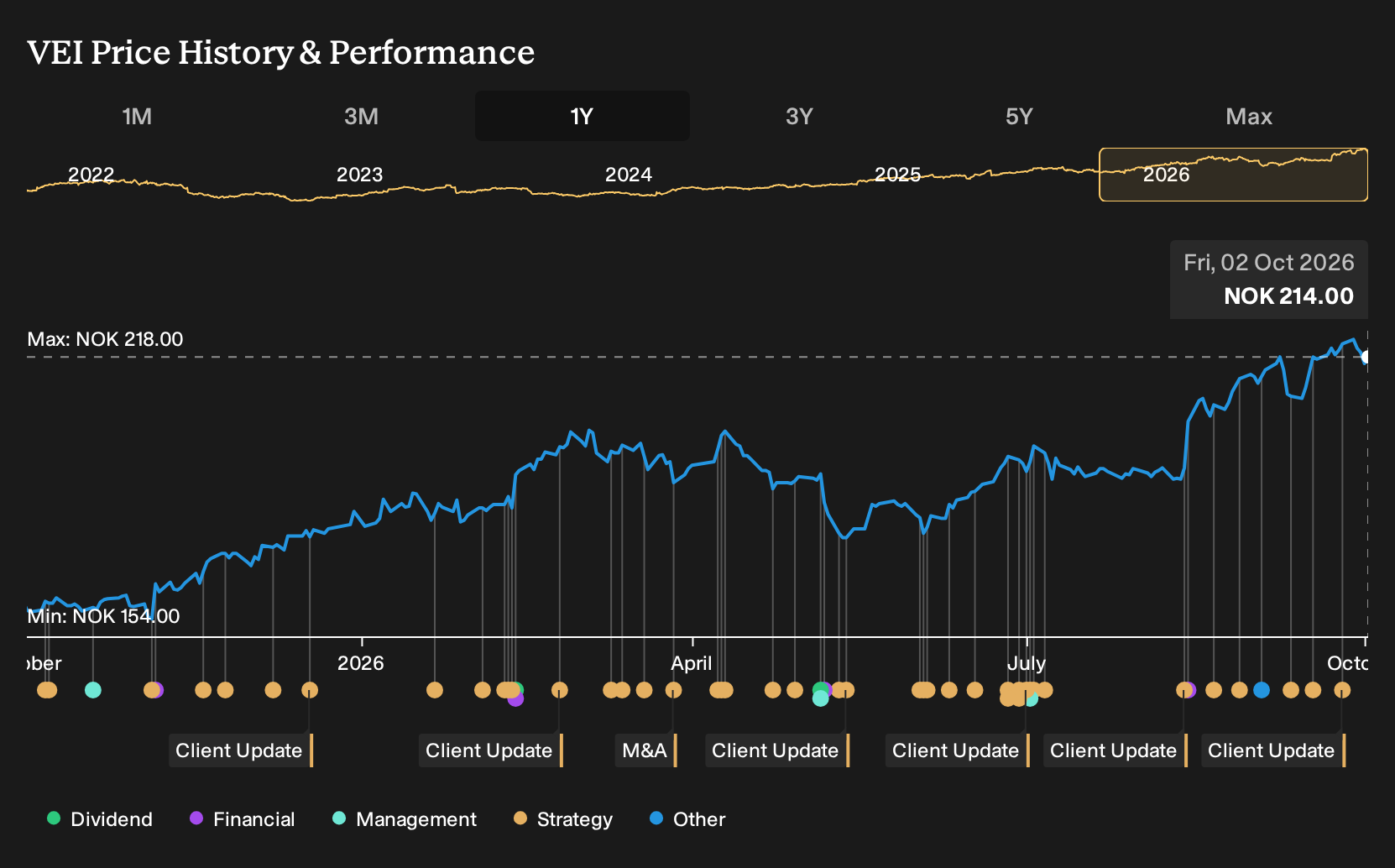Toggle Financial events in the legend
This screenshot has height=868, width=1395.
pos(243,818)
